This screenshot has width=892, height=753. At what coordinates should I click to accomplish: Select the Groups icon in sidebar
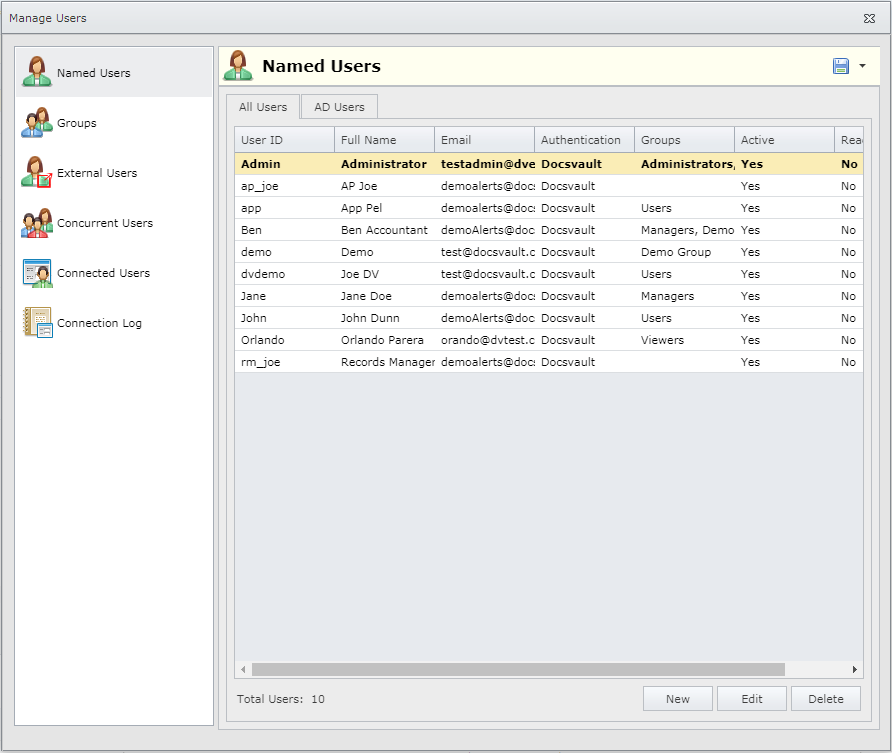tap(37, 123)
